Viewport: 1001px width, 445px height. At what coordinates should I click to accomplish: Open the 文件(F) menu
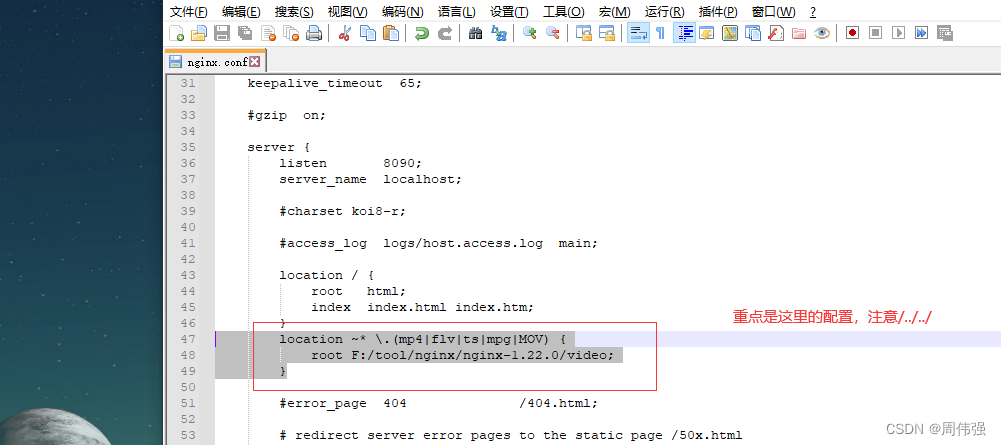click(189, 11)
